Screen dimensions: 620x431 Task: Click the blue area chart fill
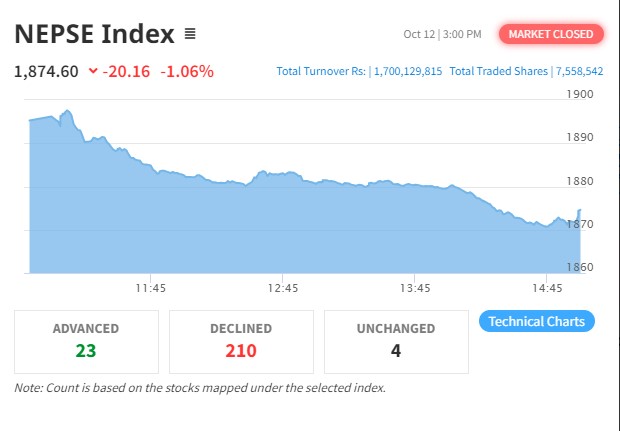point(300,230)
